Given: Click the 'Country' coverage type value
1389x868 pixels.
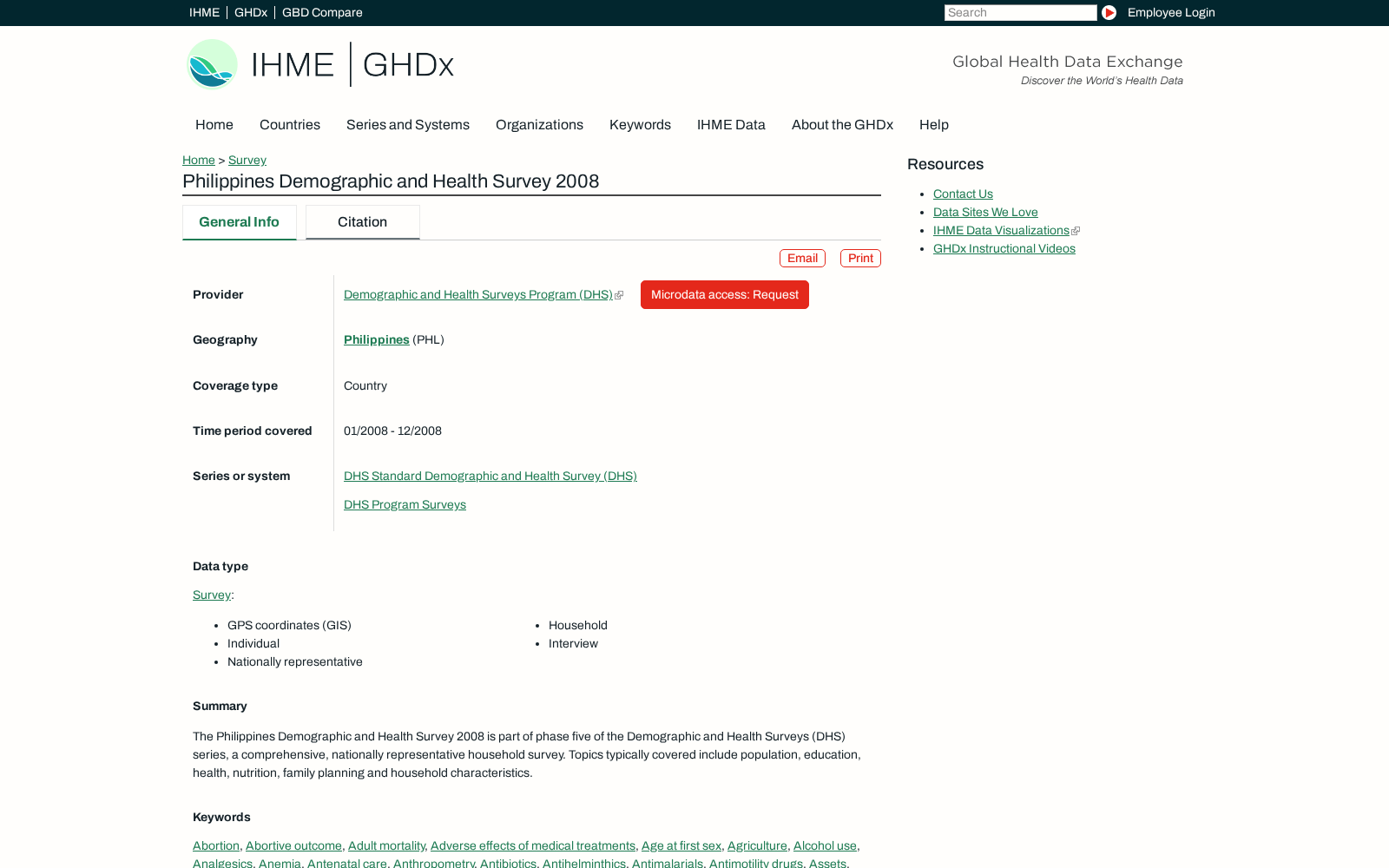Looking at the screenshot, I should pyautogui.click(x=365, y=385).
